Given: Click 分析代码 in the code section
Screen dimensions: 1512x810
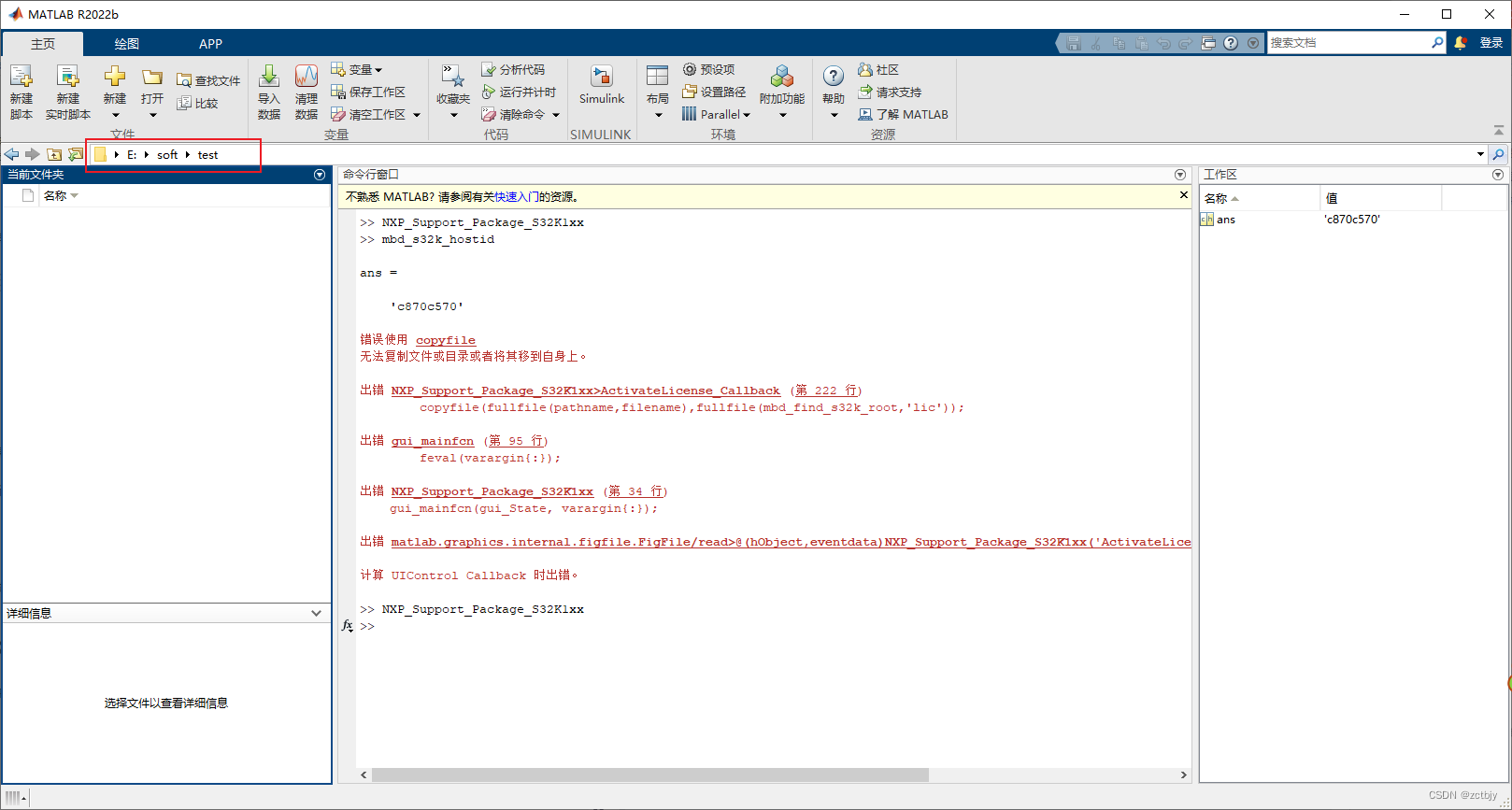Looking at the screenshot, I should pyautogui.click(x=513, y=70).
